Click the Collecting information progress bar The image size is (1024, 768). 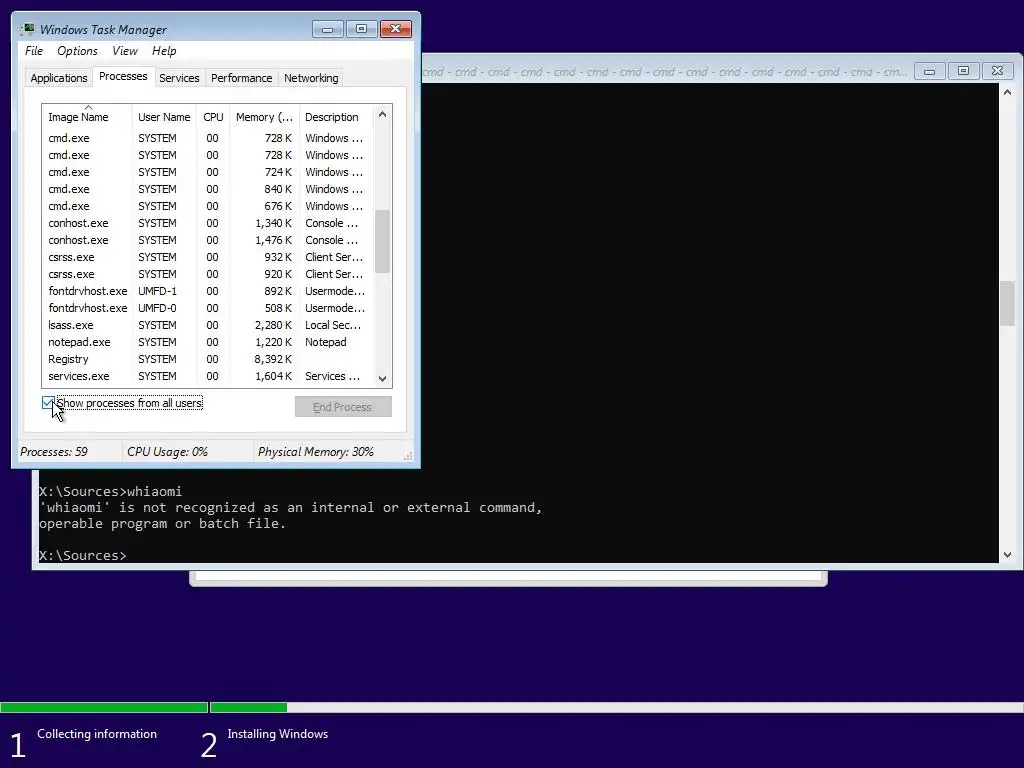(104, 707)
